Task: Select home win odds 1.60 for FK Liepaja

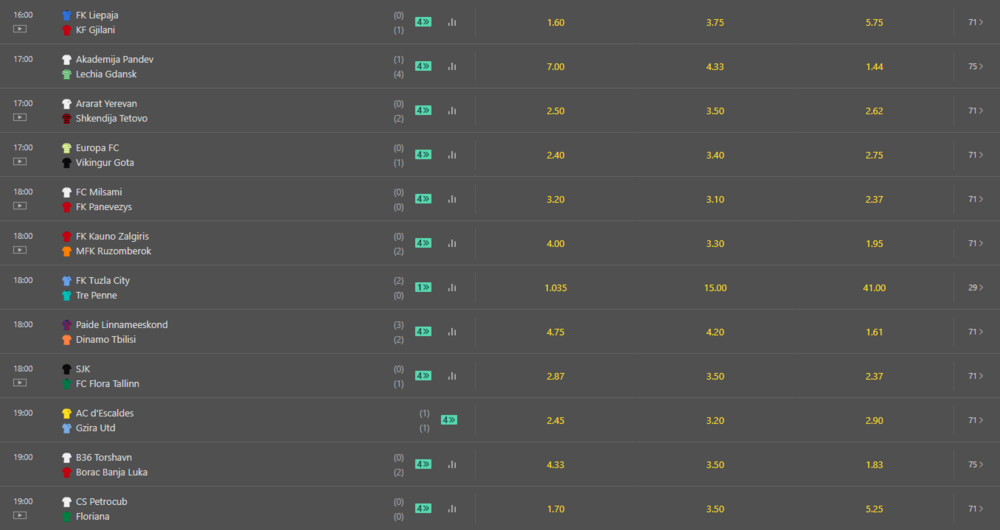Action: (555, 22)
